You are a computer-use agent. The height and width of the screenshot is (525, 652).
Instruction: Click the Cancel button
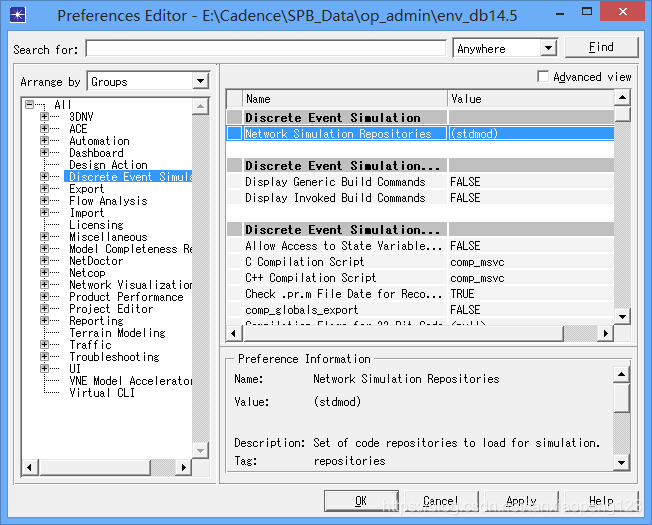coord(441,501)
